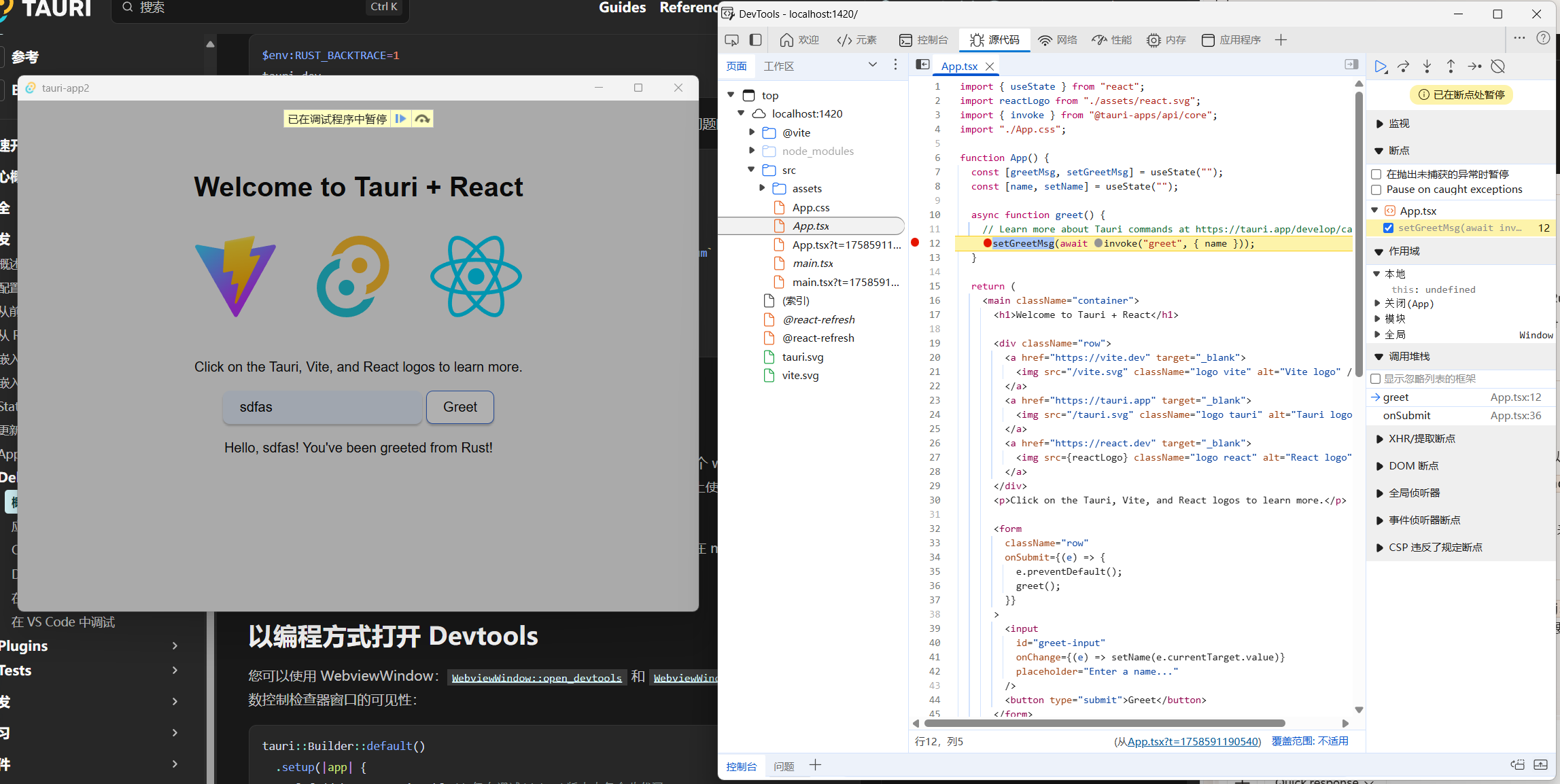Screen dimensions: 1560x784
Task: Click the React logo in tauri-app2
Action: (476, 276)
